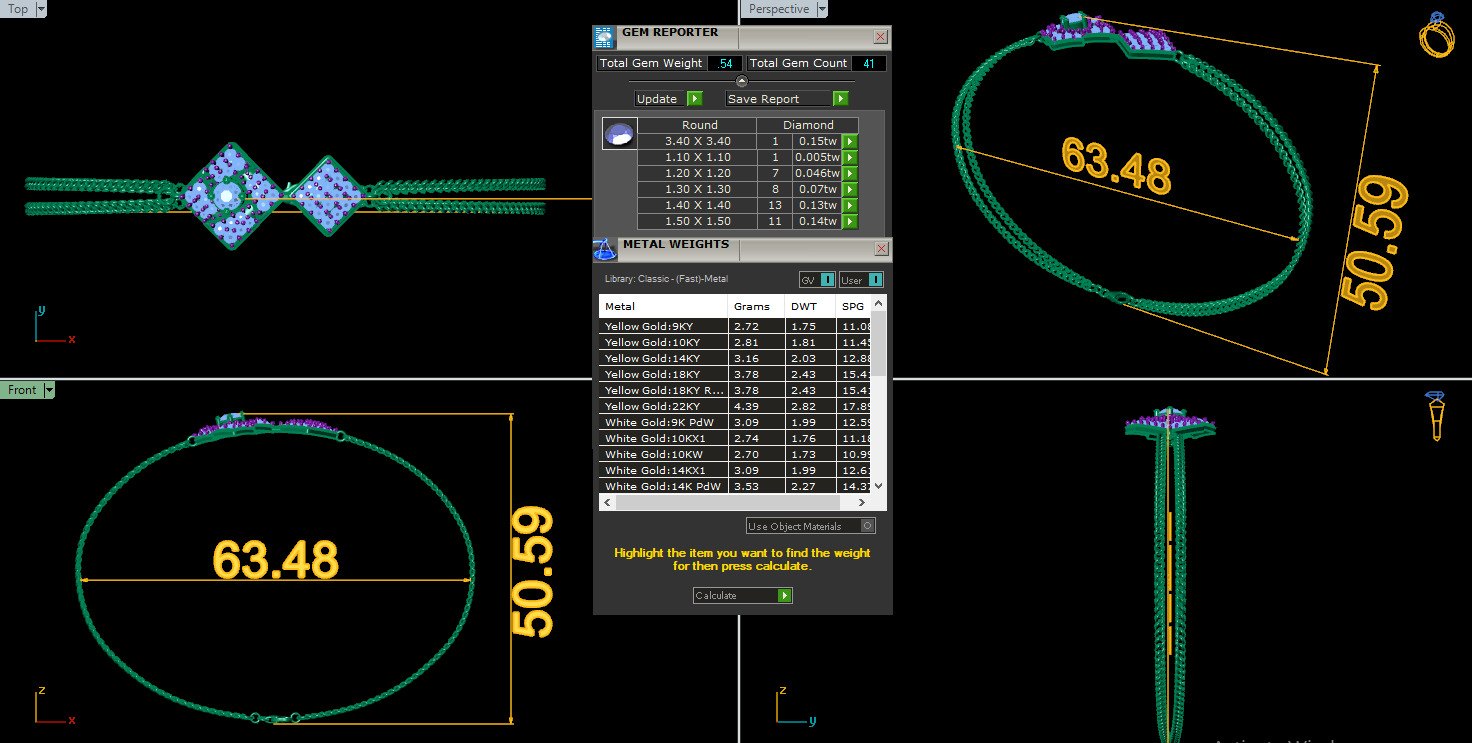Click the Diamond column header

pyautogui.click(x=808, y=125)
